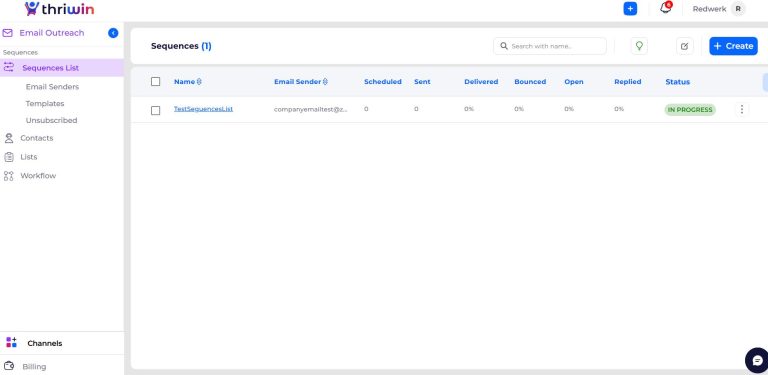Go to Templates
The image size is (768, 375).
point(45,103)
